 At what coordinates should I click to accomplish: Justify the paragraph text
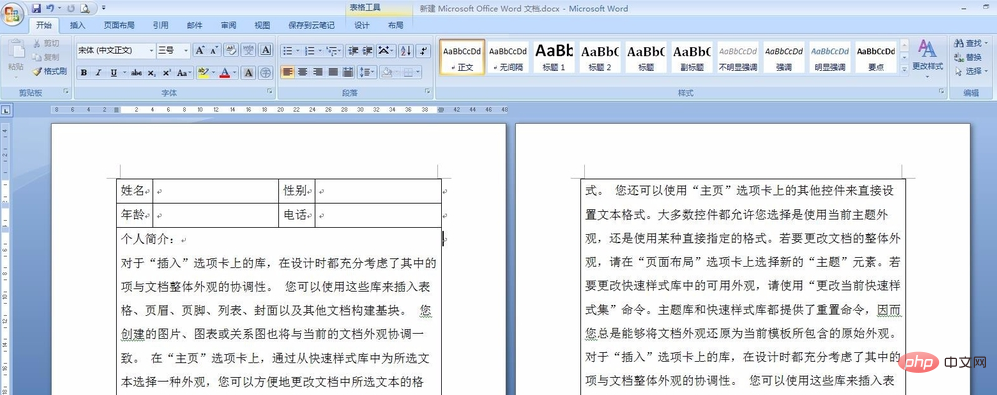click(333, 73)
